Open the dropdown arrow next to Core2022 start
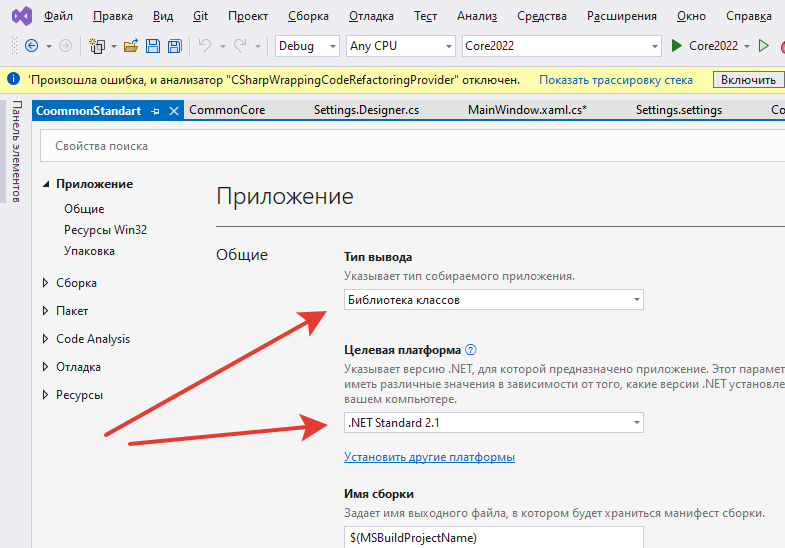 pos(746,47)
